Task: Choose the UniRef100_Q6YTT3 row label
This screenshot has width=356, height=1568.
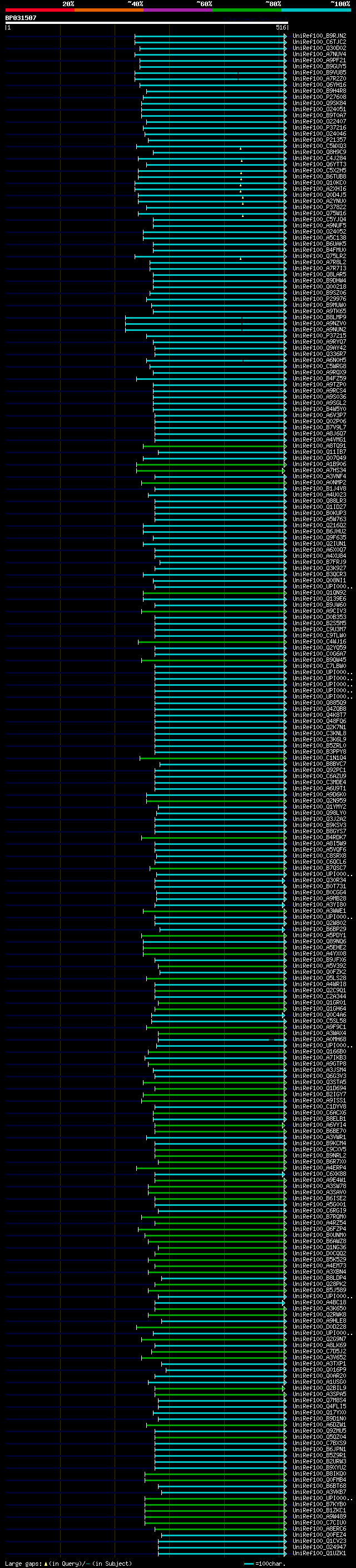Action: point(319,164)
